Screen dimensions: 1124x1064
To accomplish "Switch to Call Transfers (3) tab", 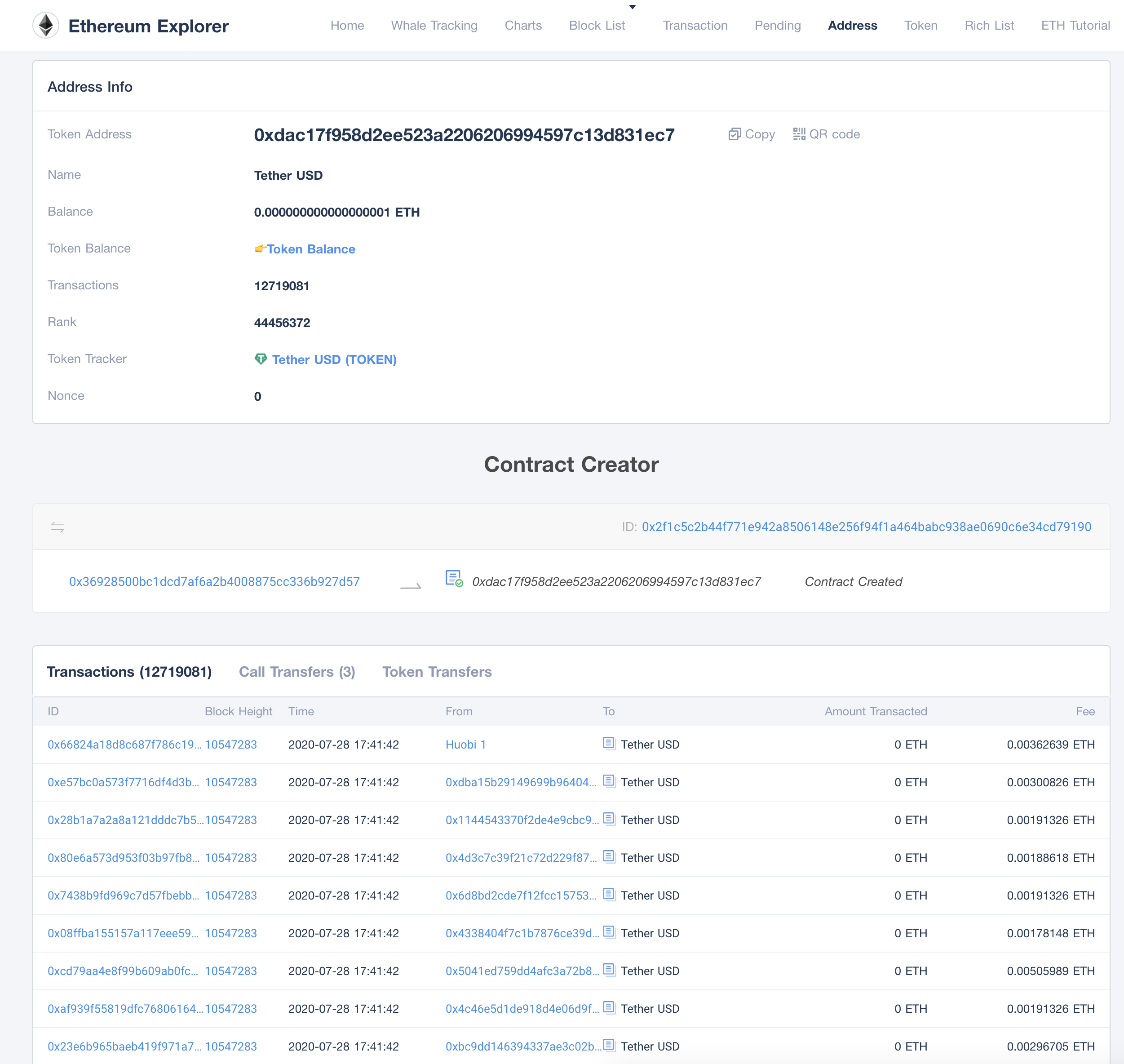I will click(297, 672).
